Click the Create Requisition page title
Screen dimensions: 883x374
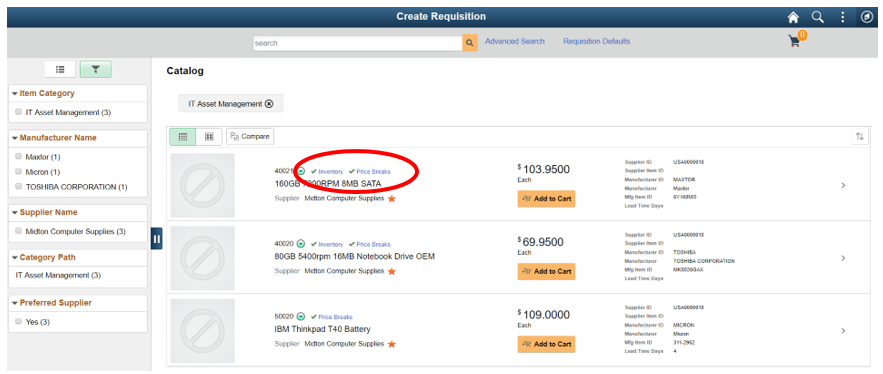click(441, 16)
